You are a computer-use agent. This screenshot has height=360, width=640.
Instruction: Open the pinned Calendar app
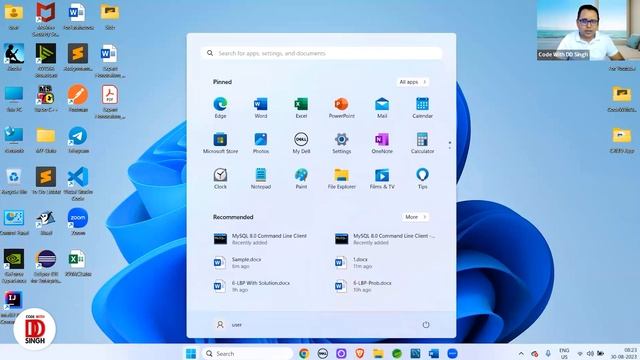coord(422,108)
